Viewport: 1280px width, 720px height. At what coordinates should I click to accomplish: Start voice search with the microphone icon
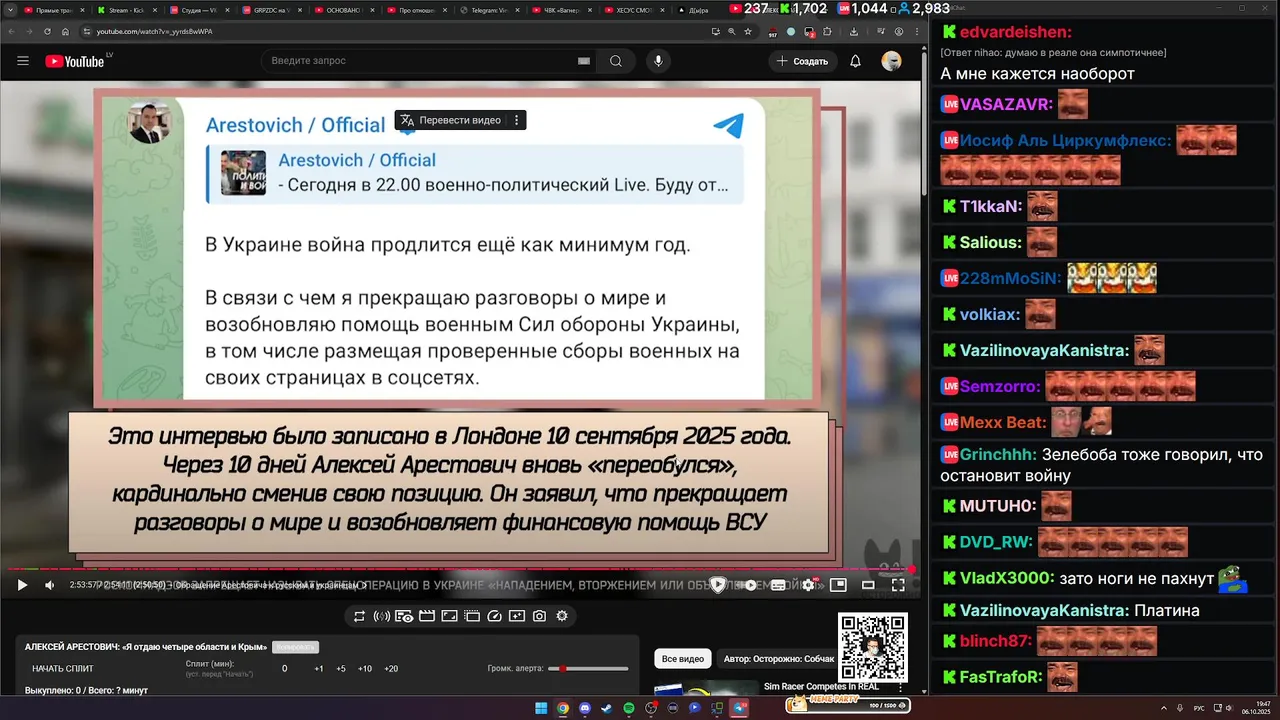click(x=658, y=61)
